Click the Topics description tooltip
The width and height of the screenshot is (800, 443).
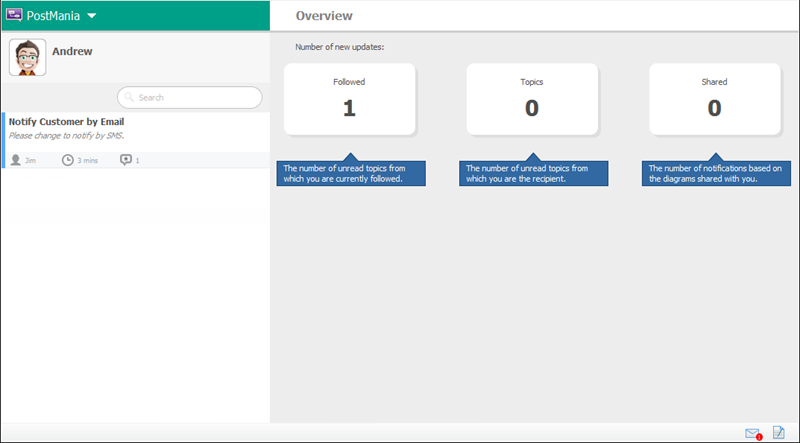pos(534,173)
